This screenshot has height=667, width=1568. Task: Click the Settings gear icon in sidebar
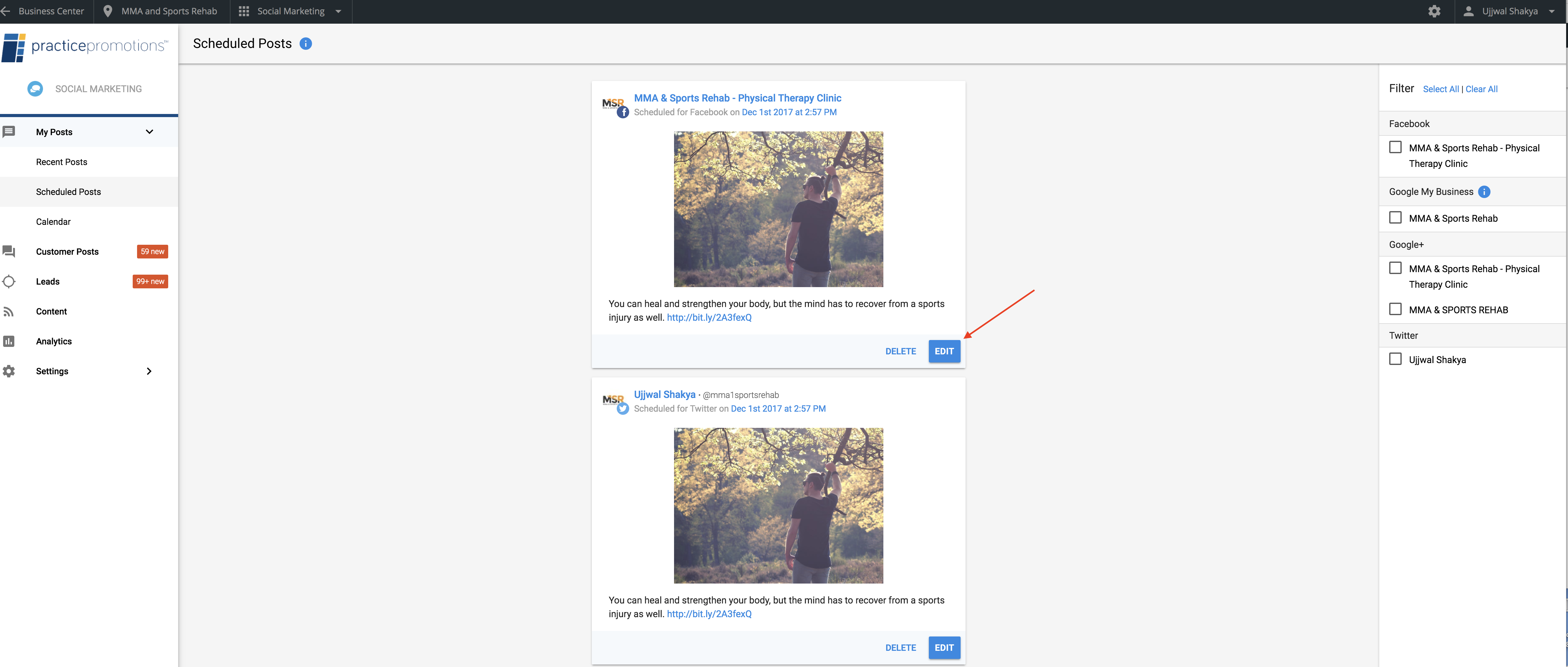8,371
